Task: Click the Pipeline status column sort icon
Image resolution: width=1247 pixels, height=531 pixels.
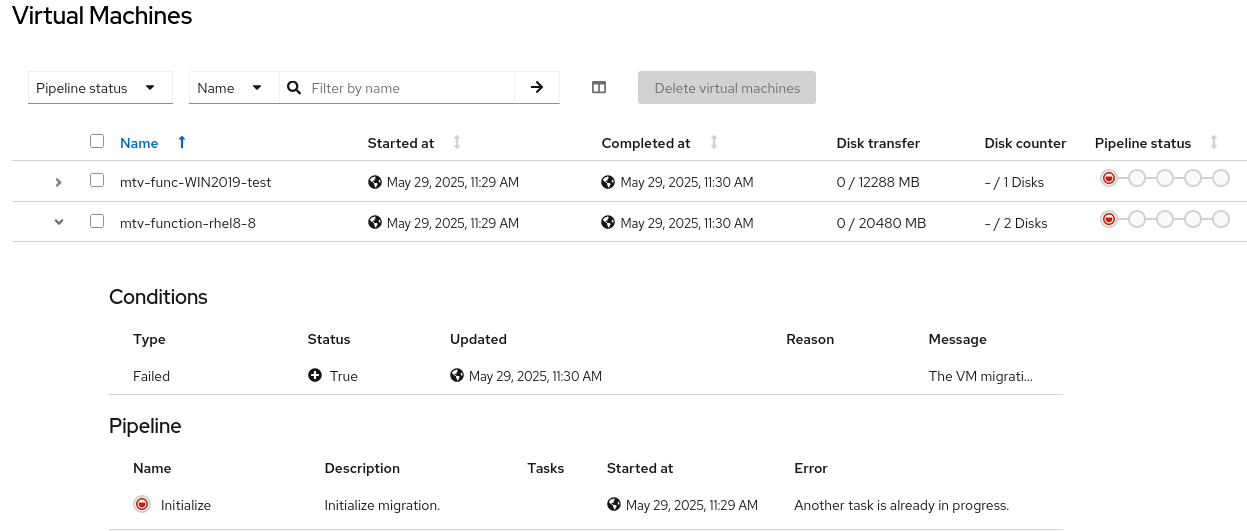Action: (x=1214, y=143)
